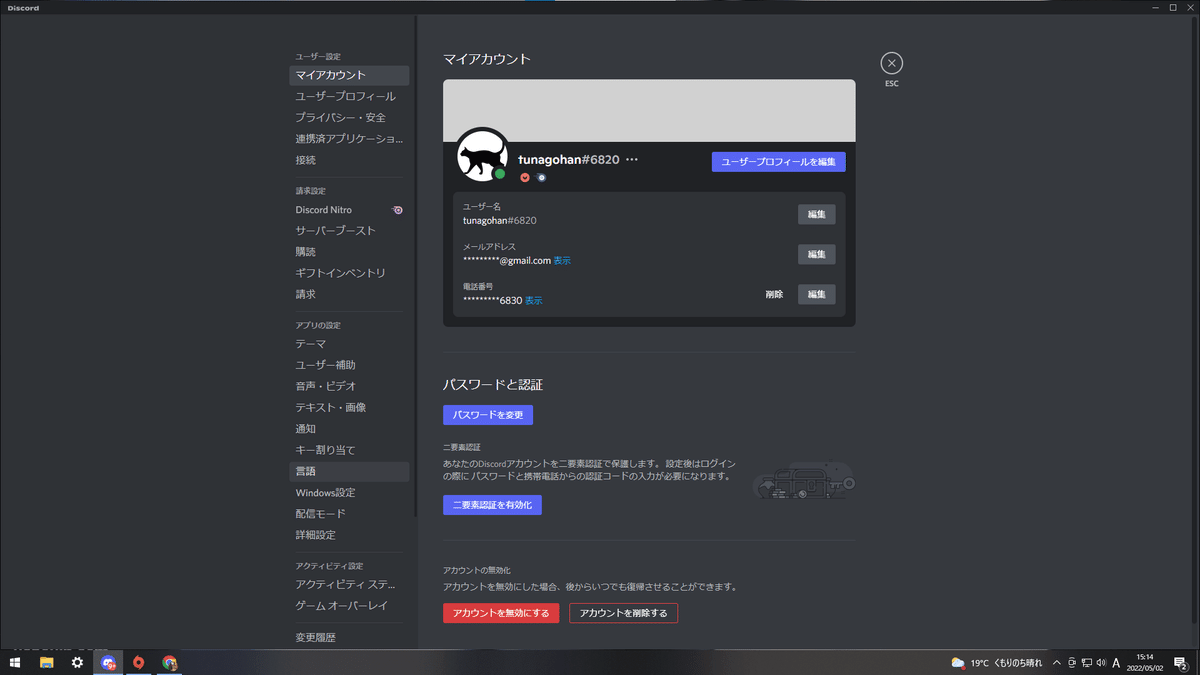1200x675 pixels.
Task: Open 連携済アプリケーション settings
Action: click(x=349, y=139)
